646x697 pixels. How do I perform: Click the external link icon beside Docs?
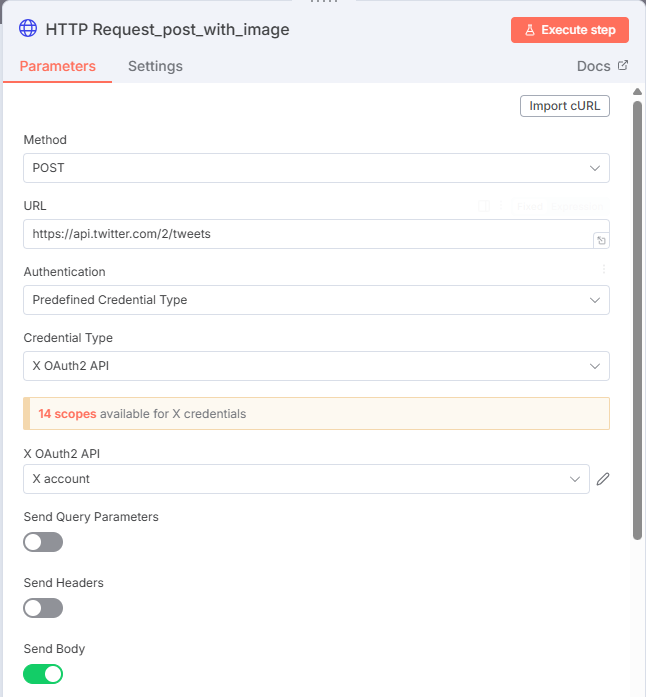[x=623, y=66]
